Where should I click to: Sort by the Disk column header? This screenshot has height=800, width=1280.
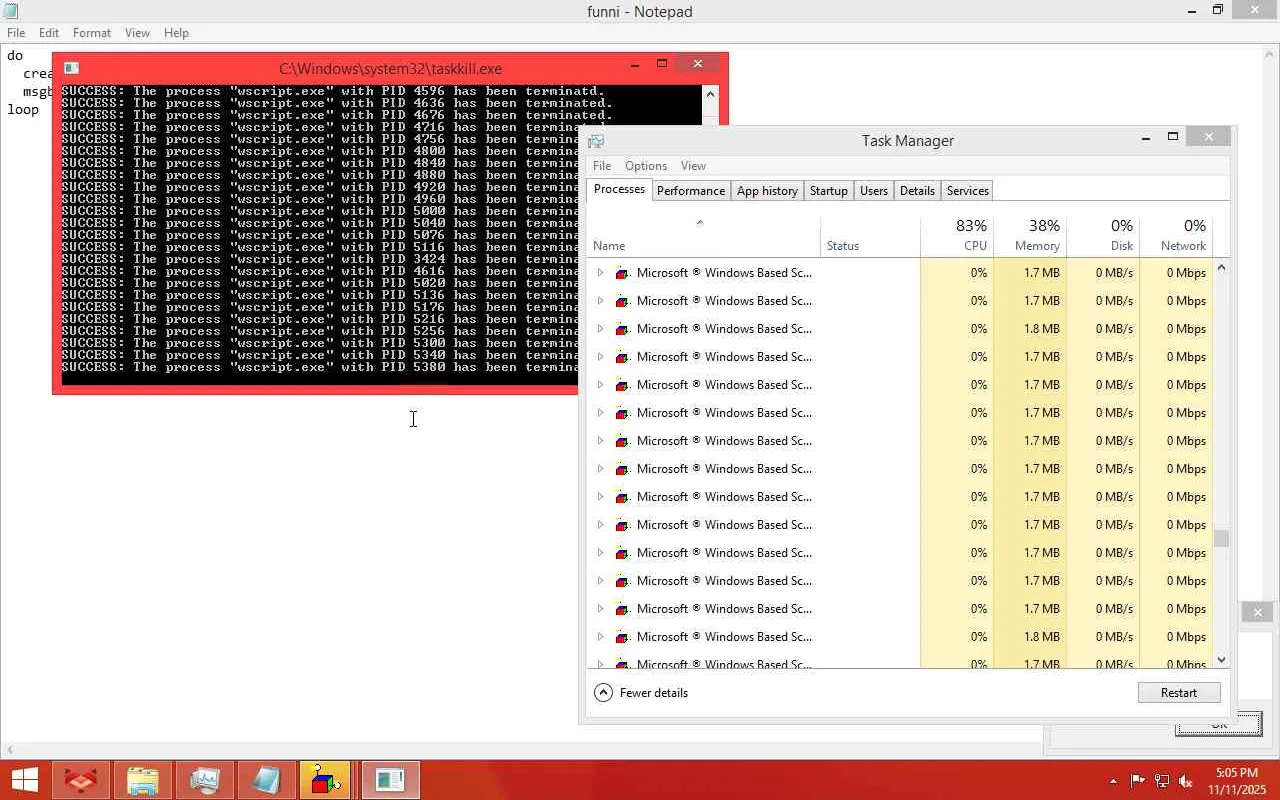(1103, 236)
